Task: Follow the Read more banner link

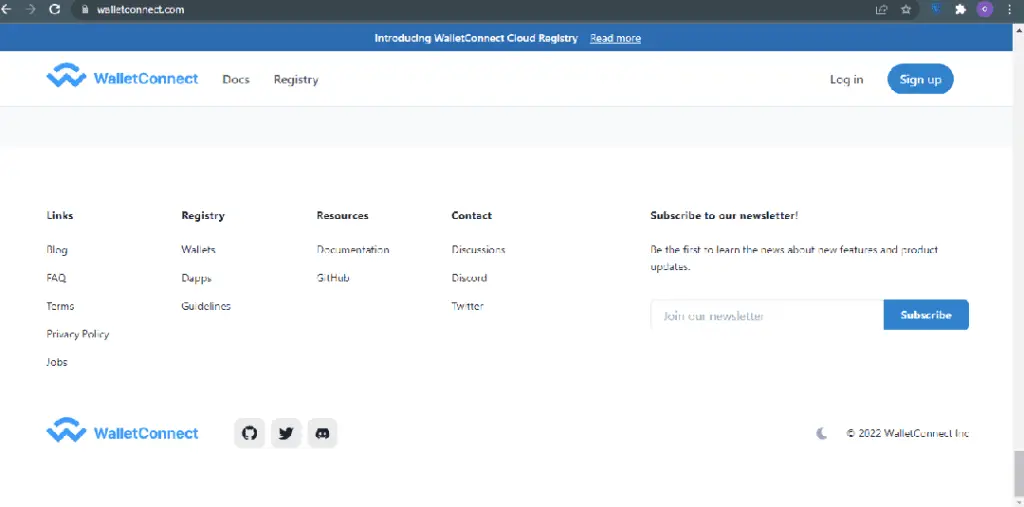Action: [615, 38]
